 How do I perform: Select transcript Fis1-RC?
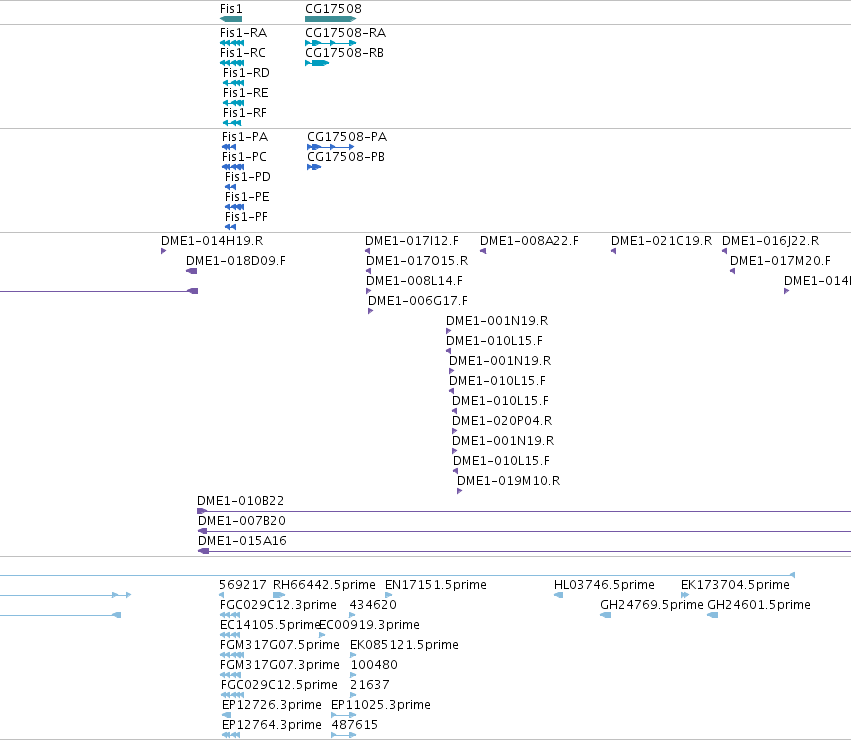point(243,53)
